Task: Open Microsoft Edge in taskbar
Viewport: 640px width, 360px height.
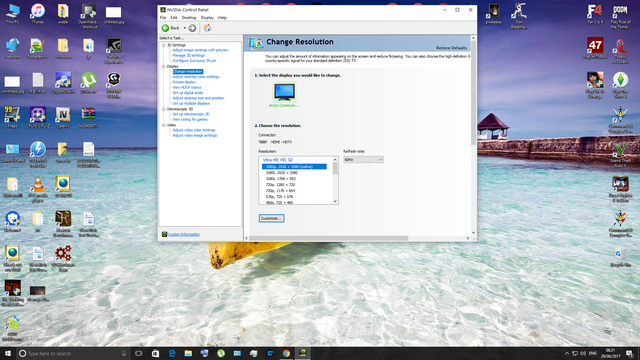Action: click(x=172, y=353)
